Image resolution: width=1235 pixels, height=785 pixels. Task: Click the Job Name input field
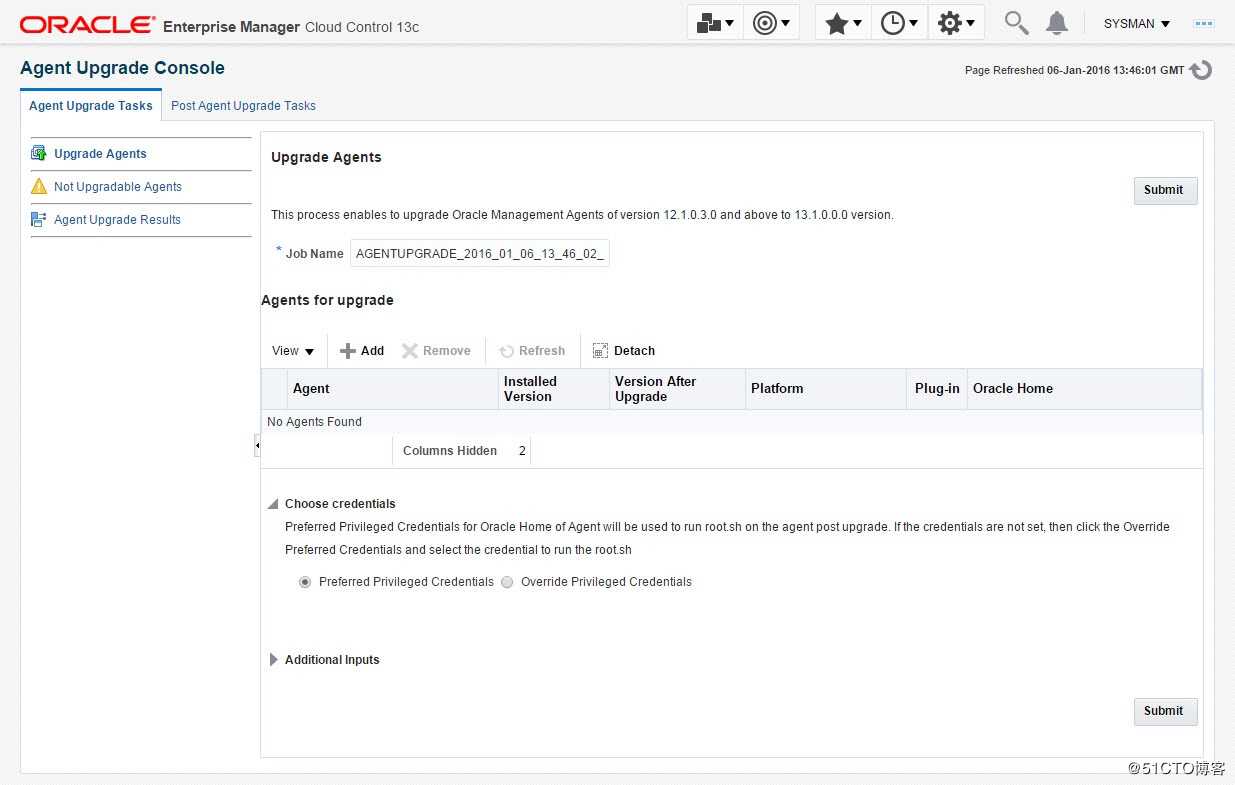480,254
